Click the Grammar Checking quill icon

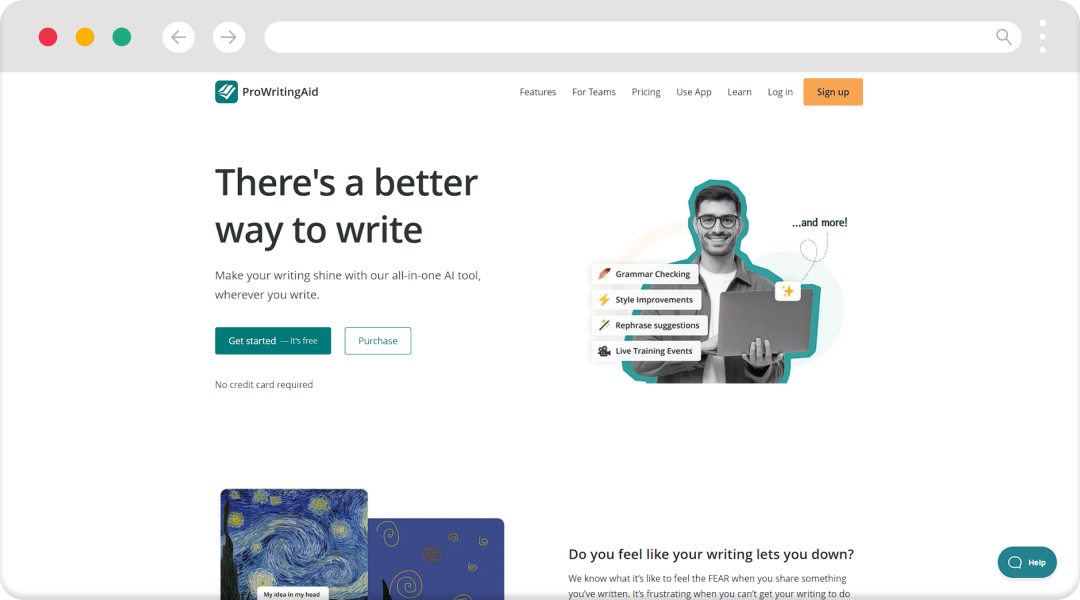click(x=604, y=273)
